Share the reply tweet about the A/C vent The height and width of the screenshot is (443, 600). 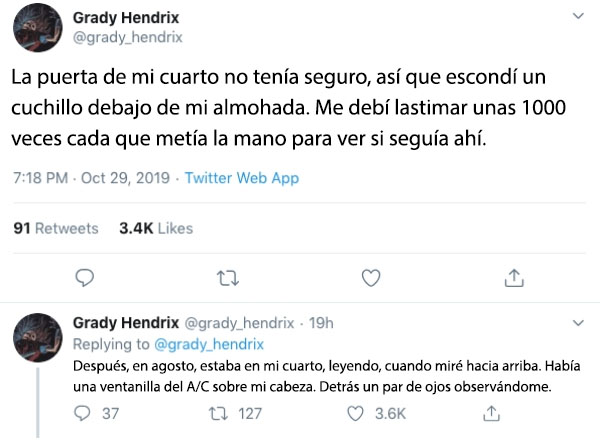point(491,414)
